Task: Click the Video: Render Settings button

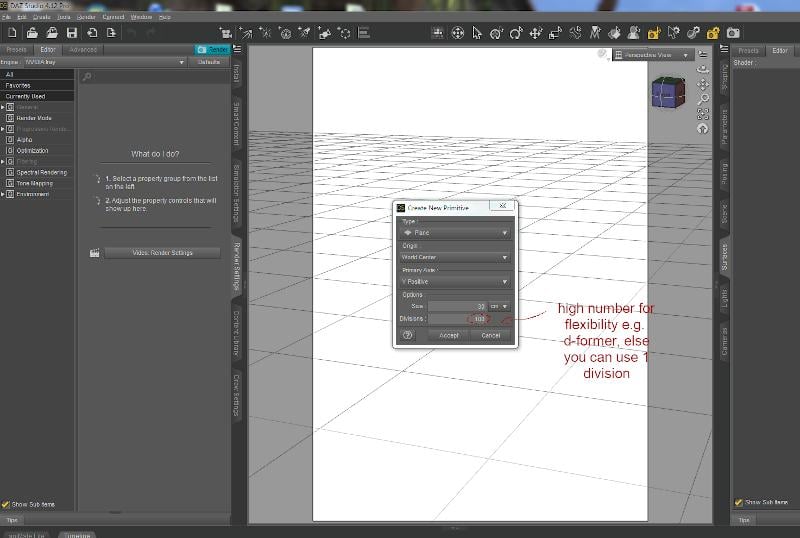Action: point(162,253)
